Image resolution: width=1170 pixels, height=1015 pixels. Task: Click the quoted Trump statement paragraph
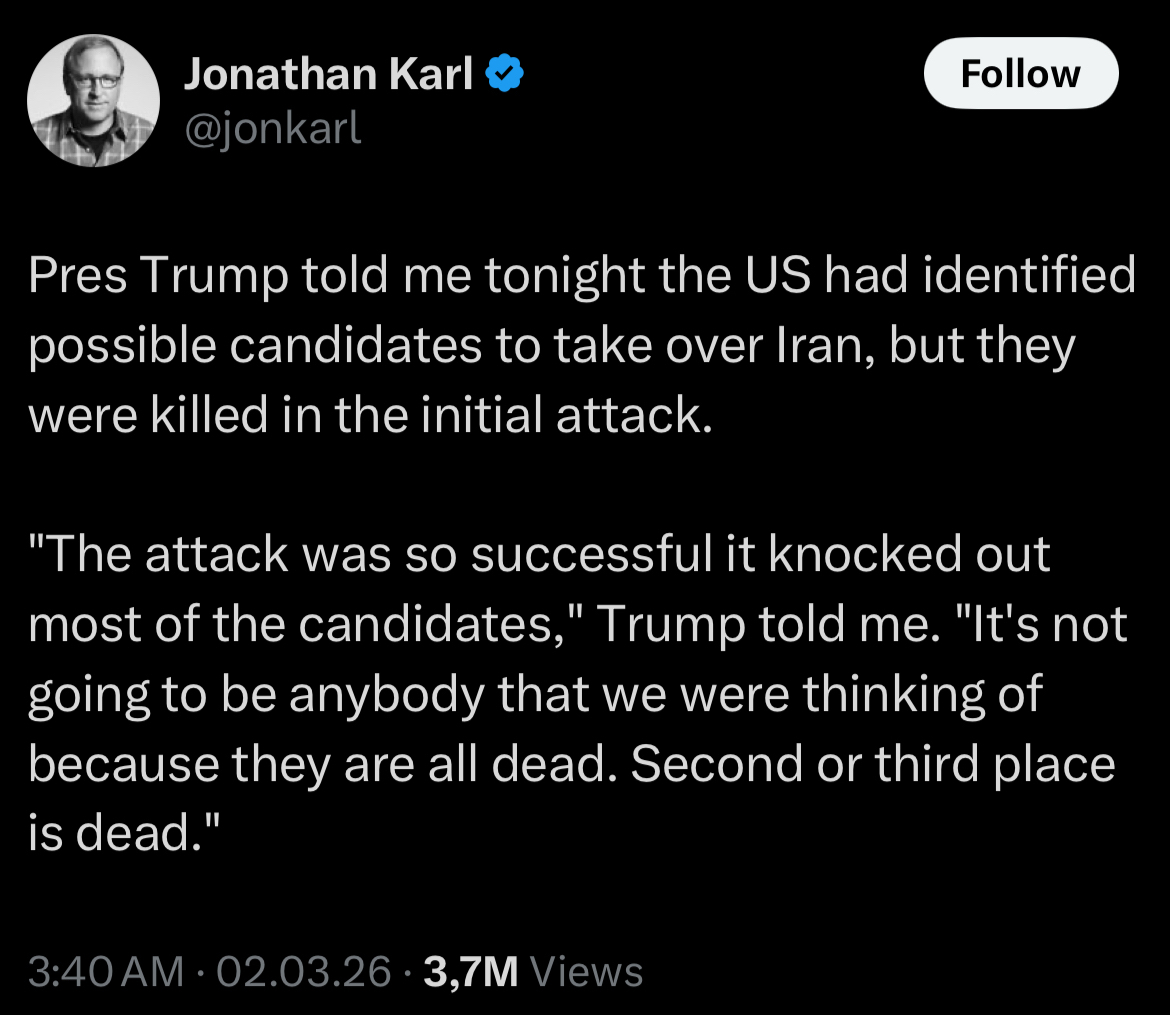pyautogui.click(x=580, y=693)
